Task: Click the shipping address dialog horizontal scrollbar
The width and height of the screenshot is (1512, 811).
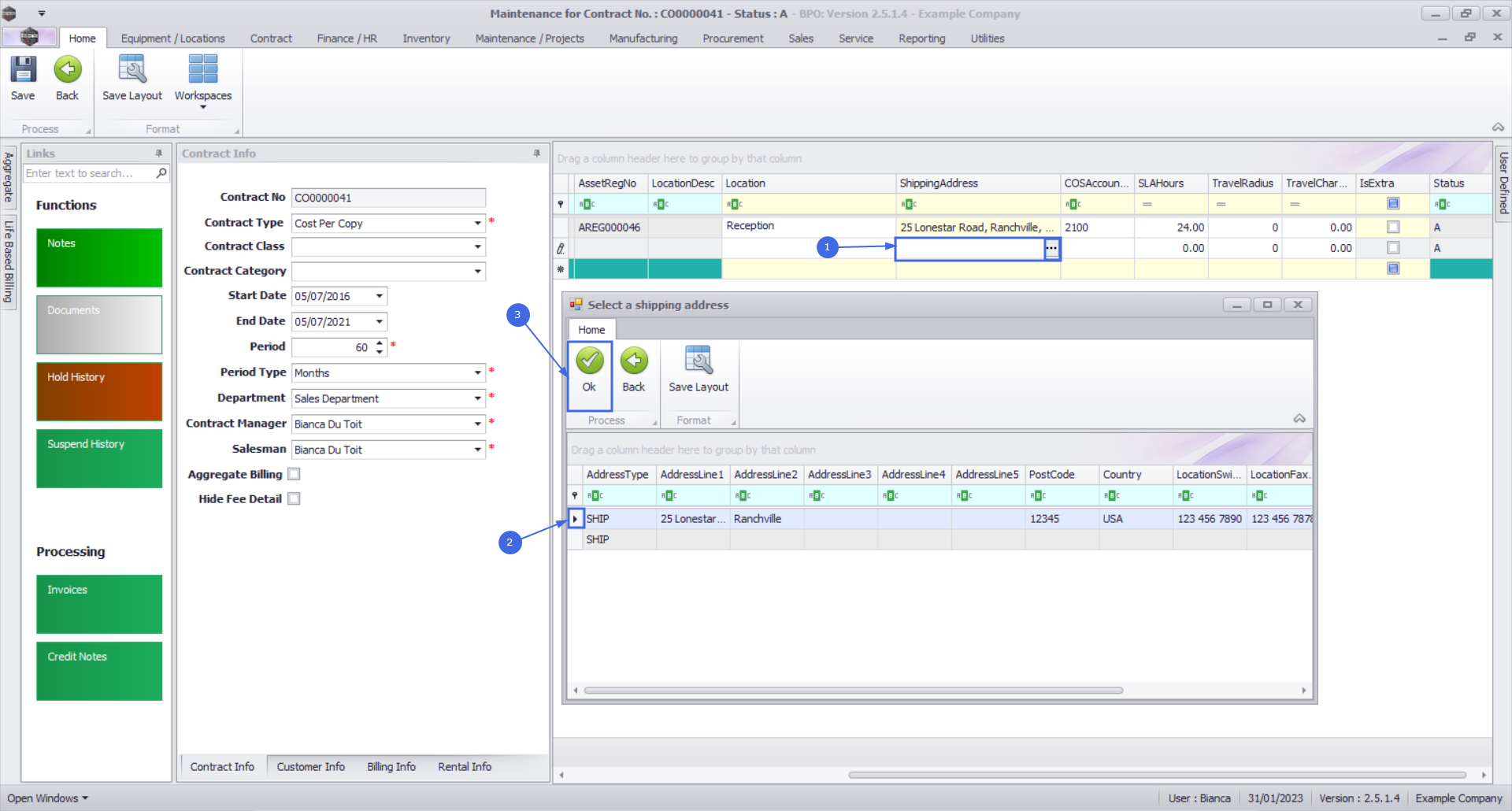Action: click(x=854, y=691)
